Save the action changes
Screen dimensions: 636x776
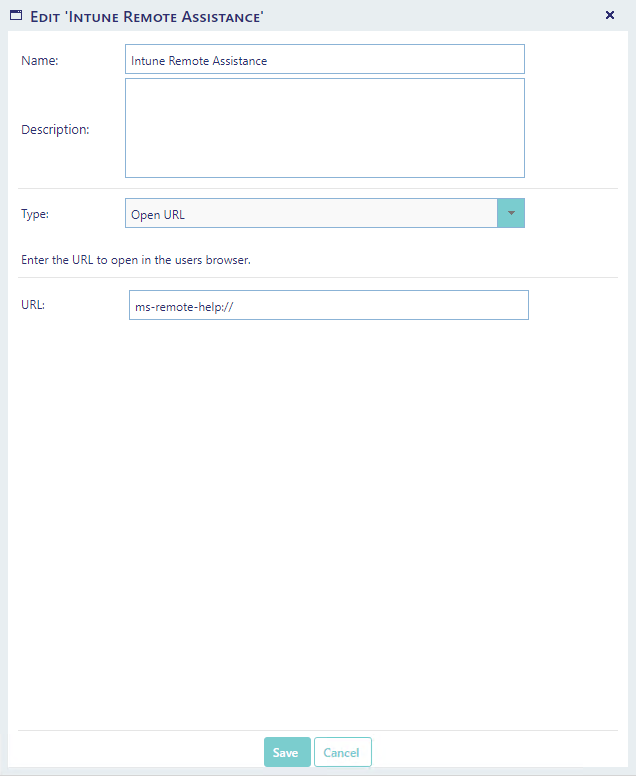click(x=287, y=752)
